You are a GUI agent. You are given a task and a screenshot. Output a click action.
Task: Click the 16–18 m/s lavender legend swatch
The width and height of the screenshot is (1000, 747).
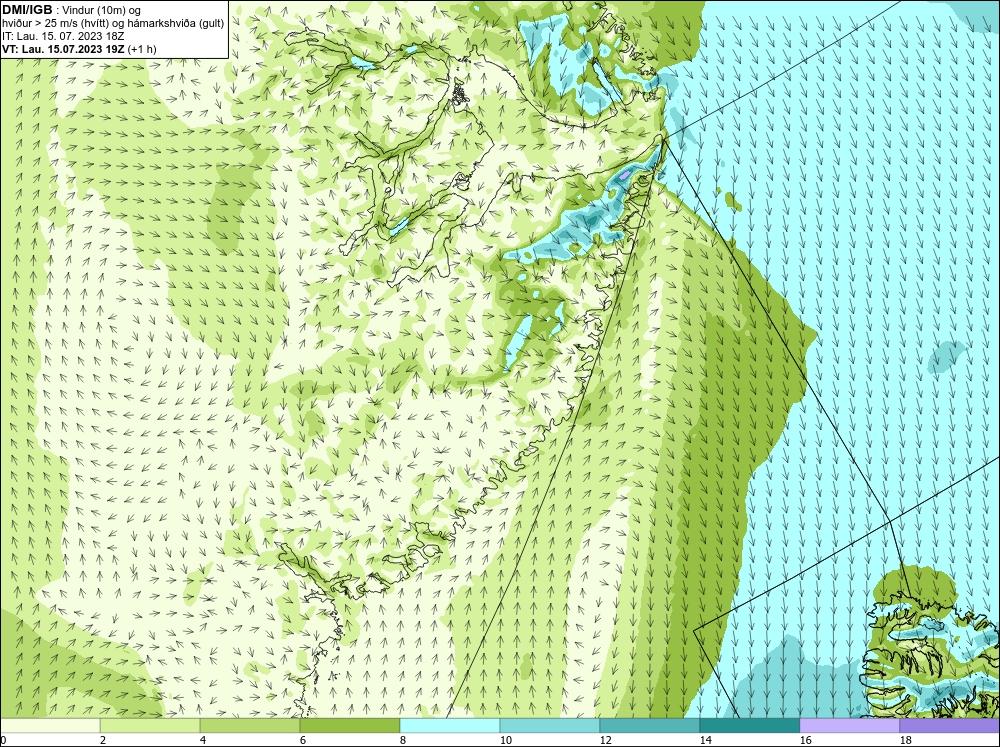pos(849,726)
